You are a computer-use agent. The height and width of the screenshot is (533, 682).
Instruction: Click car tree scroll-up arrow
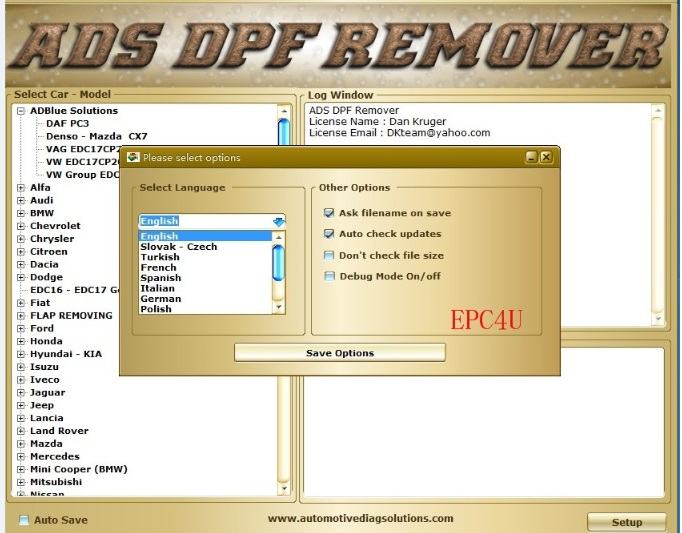pos(284,111)
